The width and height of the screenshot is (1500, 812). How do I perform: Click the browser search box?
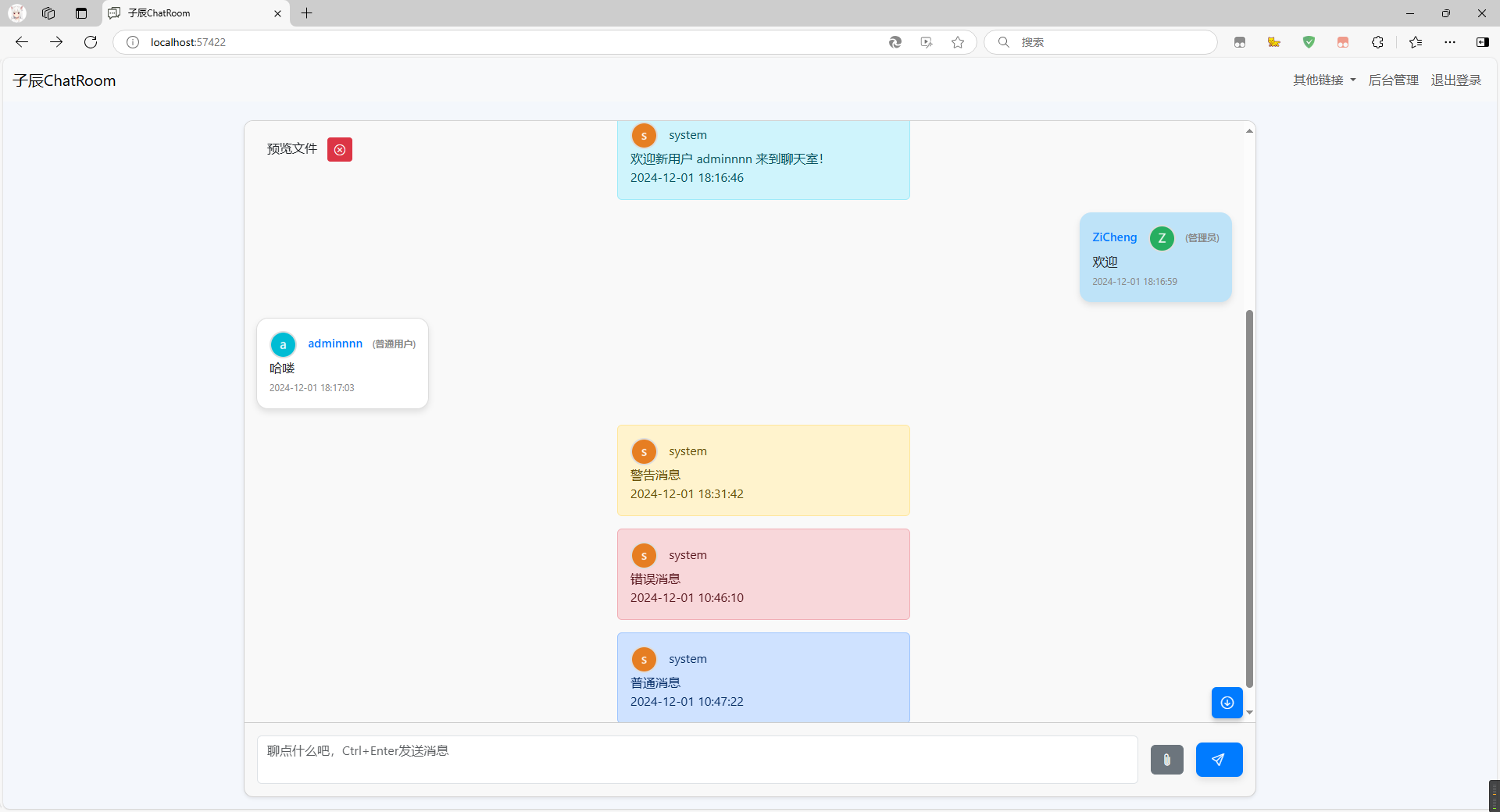(x=1100, y=42)
